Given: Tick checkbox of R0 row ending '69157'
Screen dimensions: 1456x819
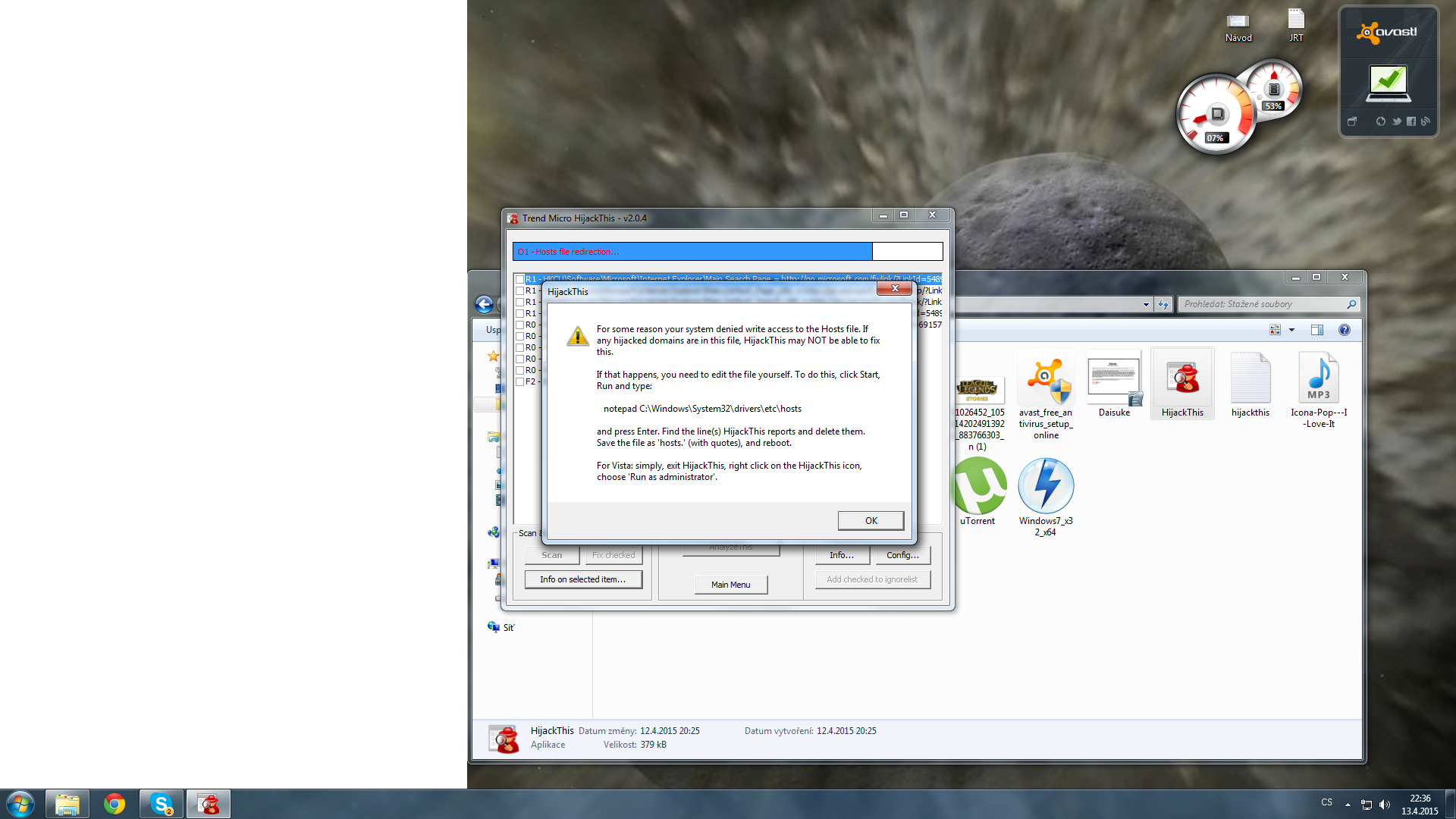Looking at the screenshot, I should pos(520,325).
